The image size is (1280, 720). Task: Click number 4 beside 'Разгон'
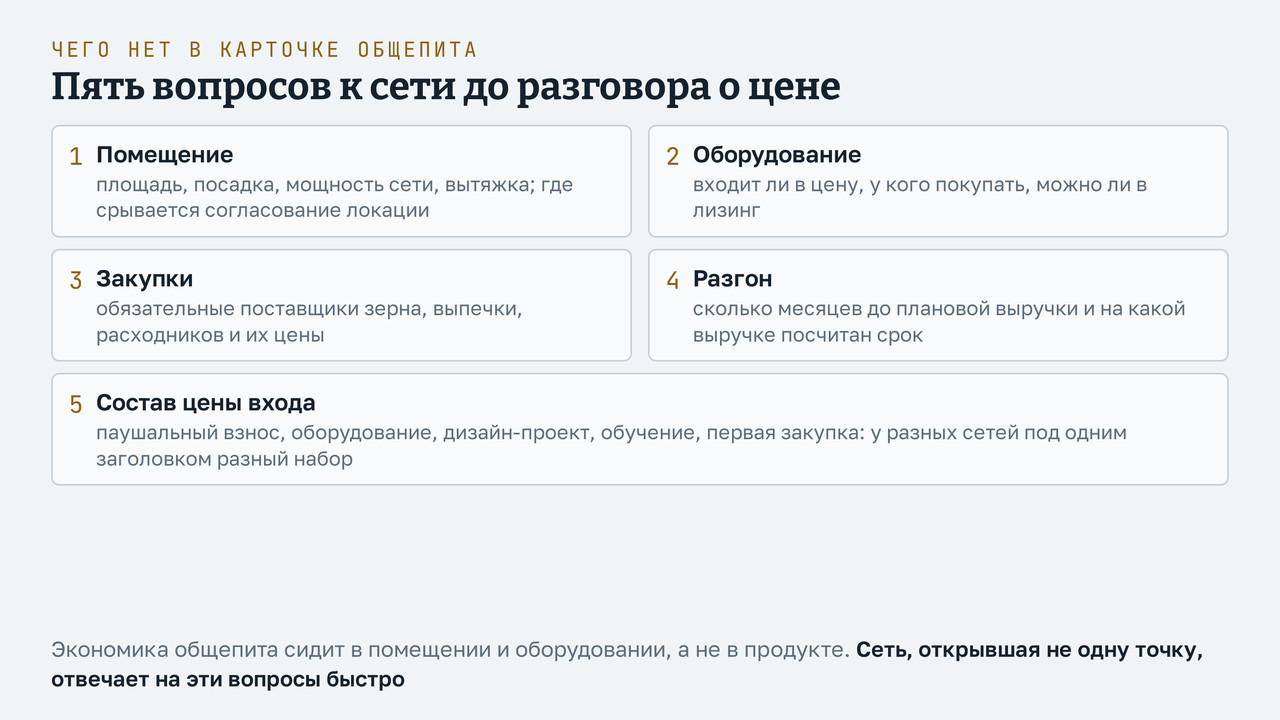(672, 281)
